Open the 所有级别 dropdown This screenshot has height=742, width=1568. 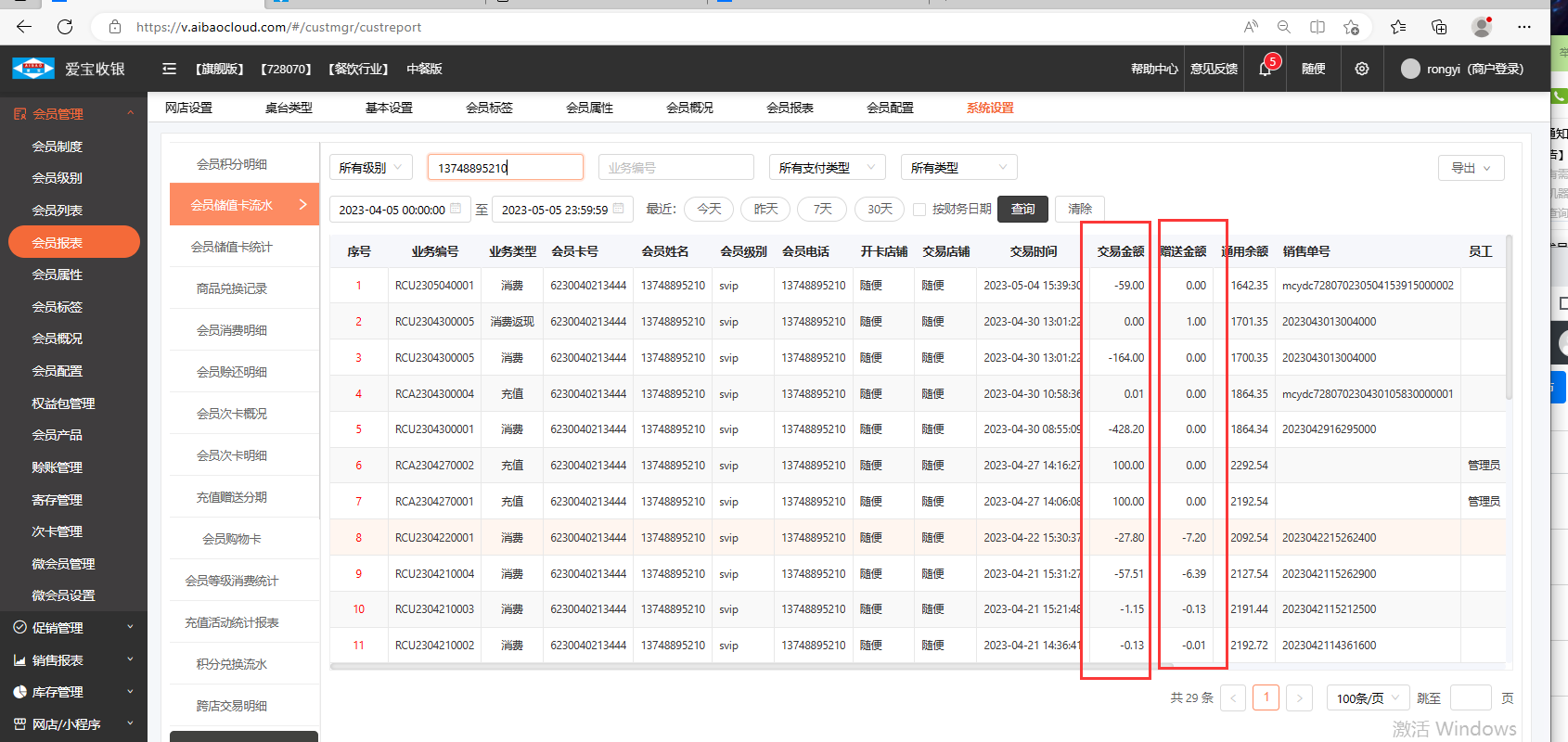coord(371,168)
